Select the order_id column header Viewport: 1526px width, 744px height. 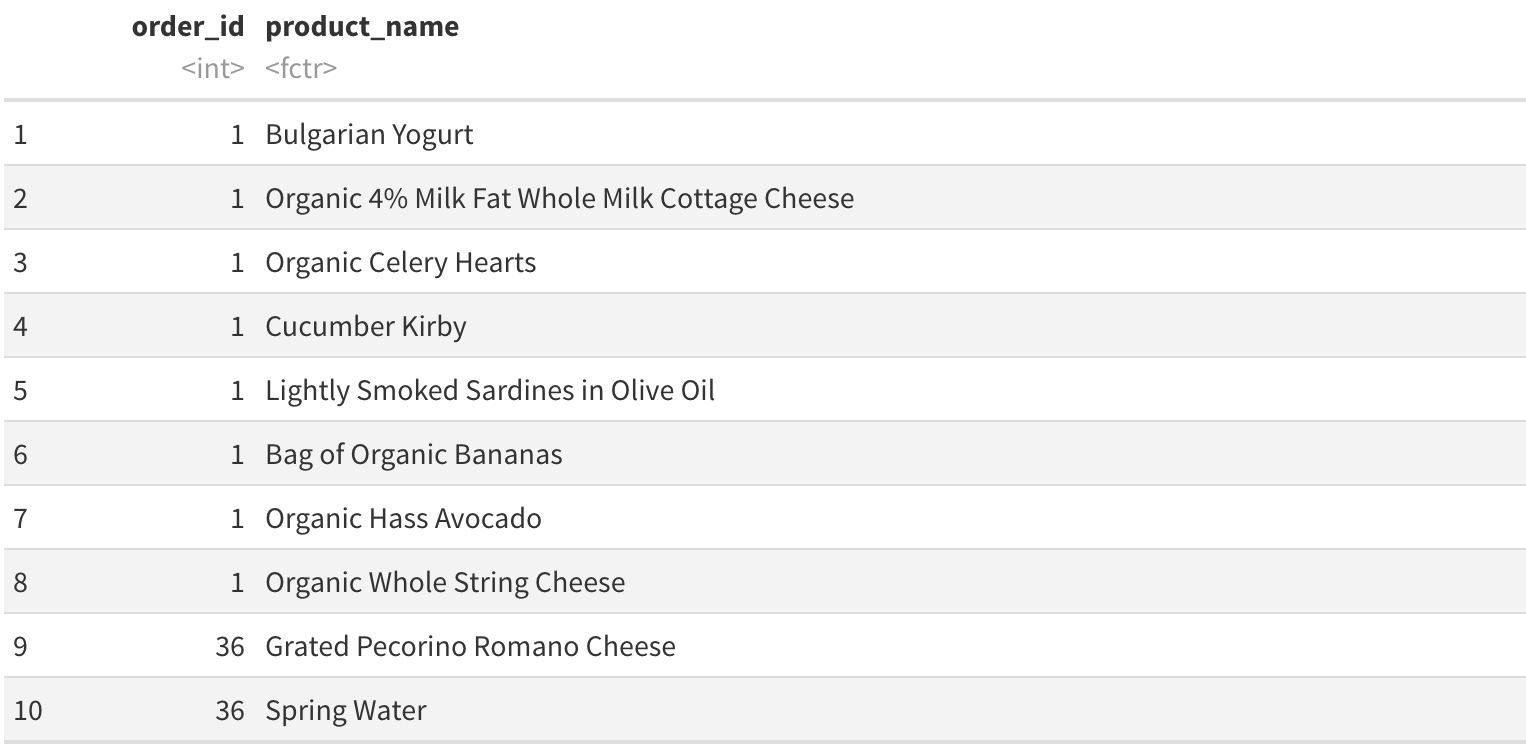click(x=188, y=27)
